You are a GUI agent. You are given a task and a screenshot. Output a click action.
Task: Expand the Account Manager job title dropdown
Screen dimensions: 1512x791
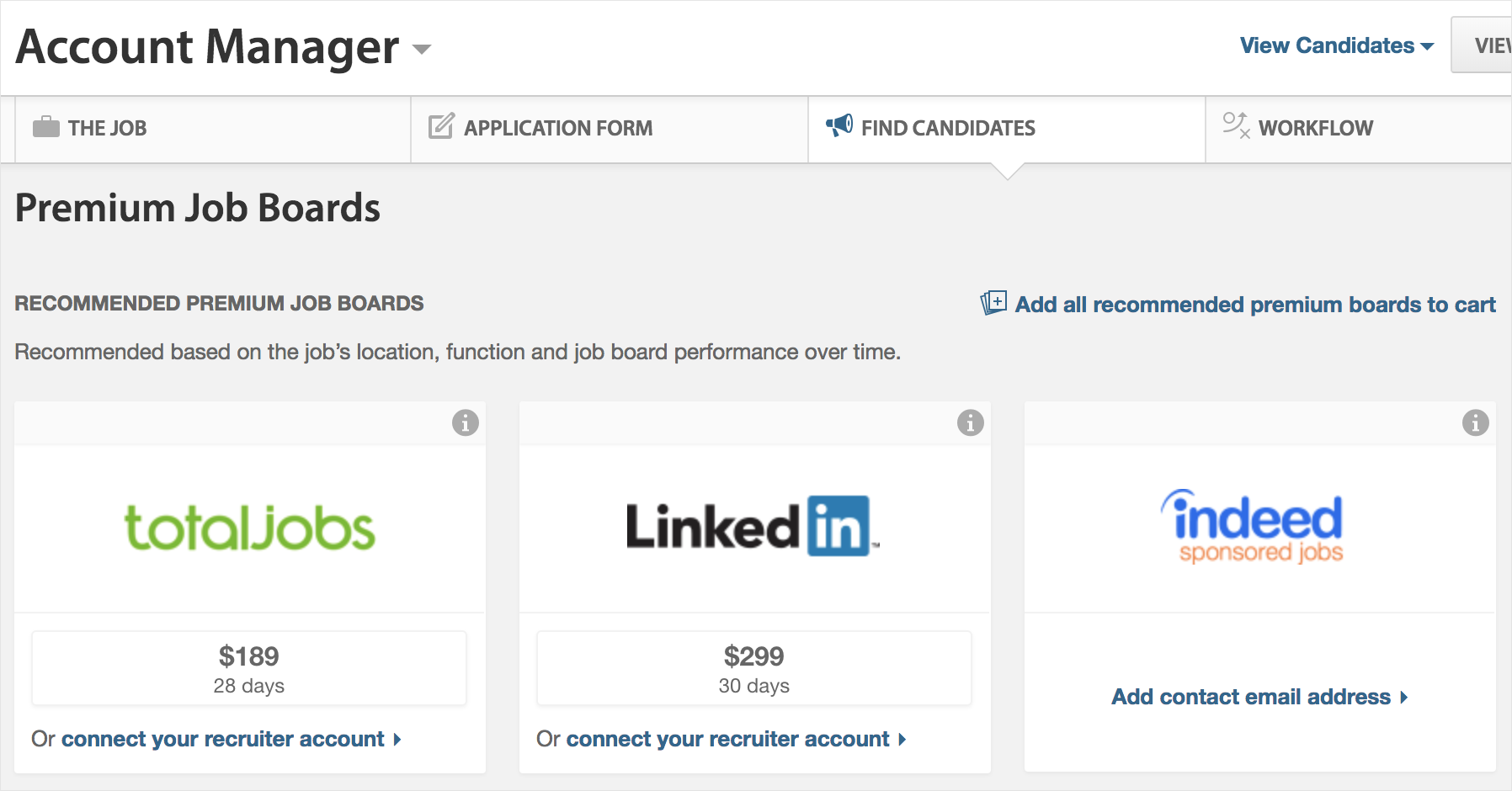(x=422, y=49)
